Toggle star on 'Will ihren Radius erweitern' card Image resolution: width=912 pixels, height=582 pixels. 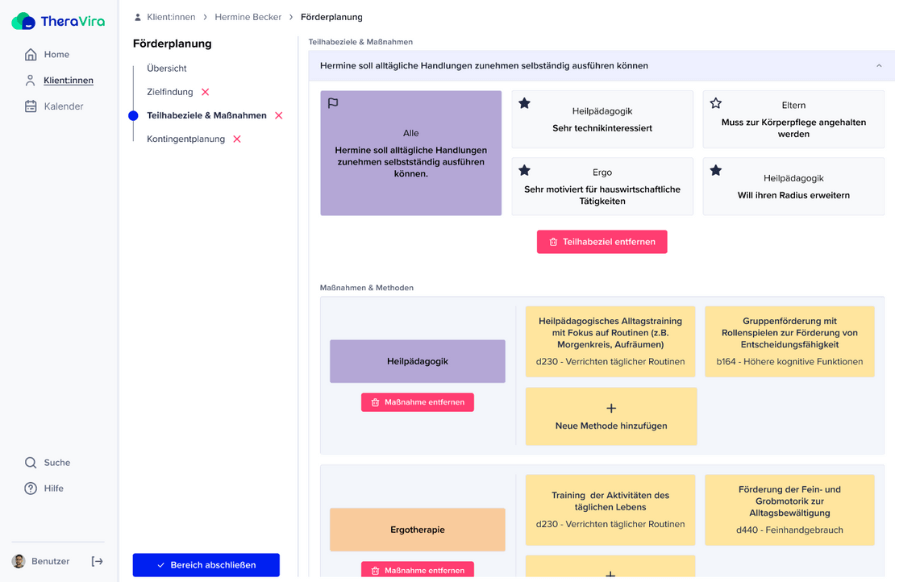716,170
